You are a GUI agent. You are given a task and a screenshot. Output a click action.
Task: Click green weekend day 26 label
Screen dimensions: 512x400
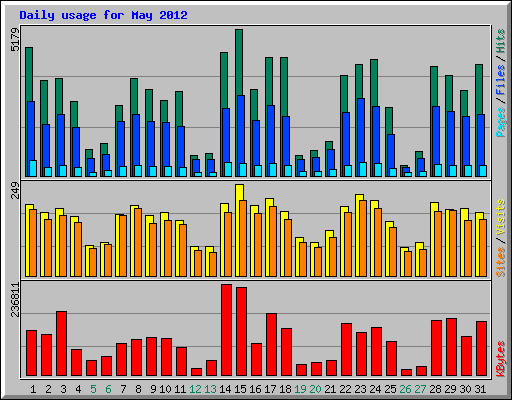pyautogui.click(x=405, y=389)
